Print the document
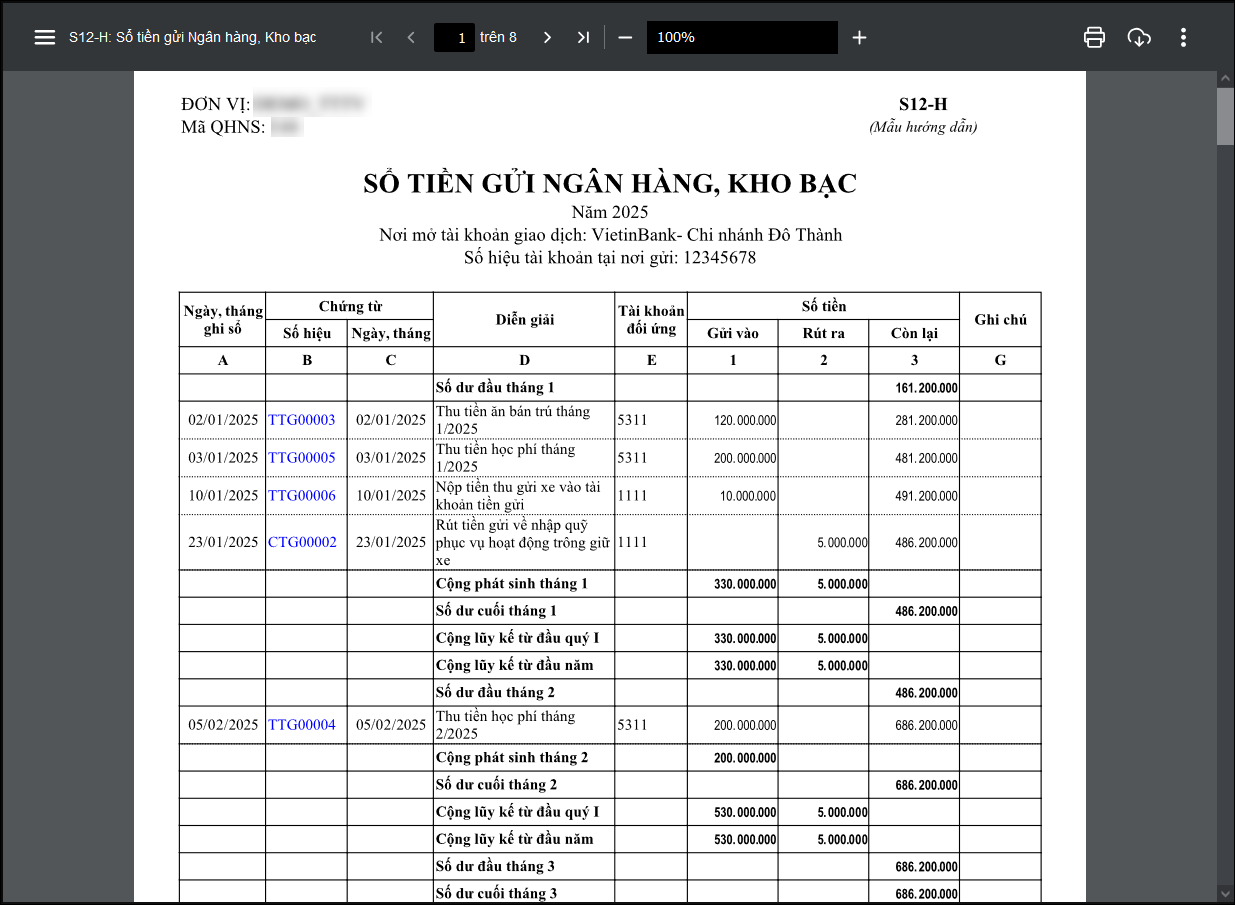The width and height of the screenshot is (1235, 905). click(x=1095, y=37)
